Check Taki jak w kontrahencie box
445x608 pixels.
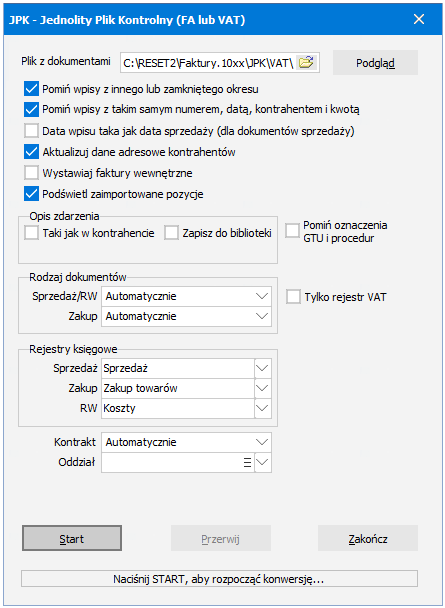click(31, 233)
